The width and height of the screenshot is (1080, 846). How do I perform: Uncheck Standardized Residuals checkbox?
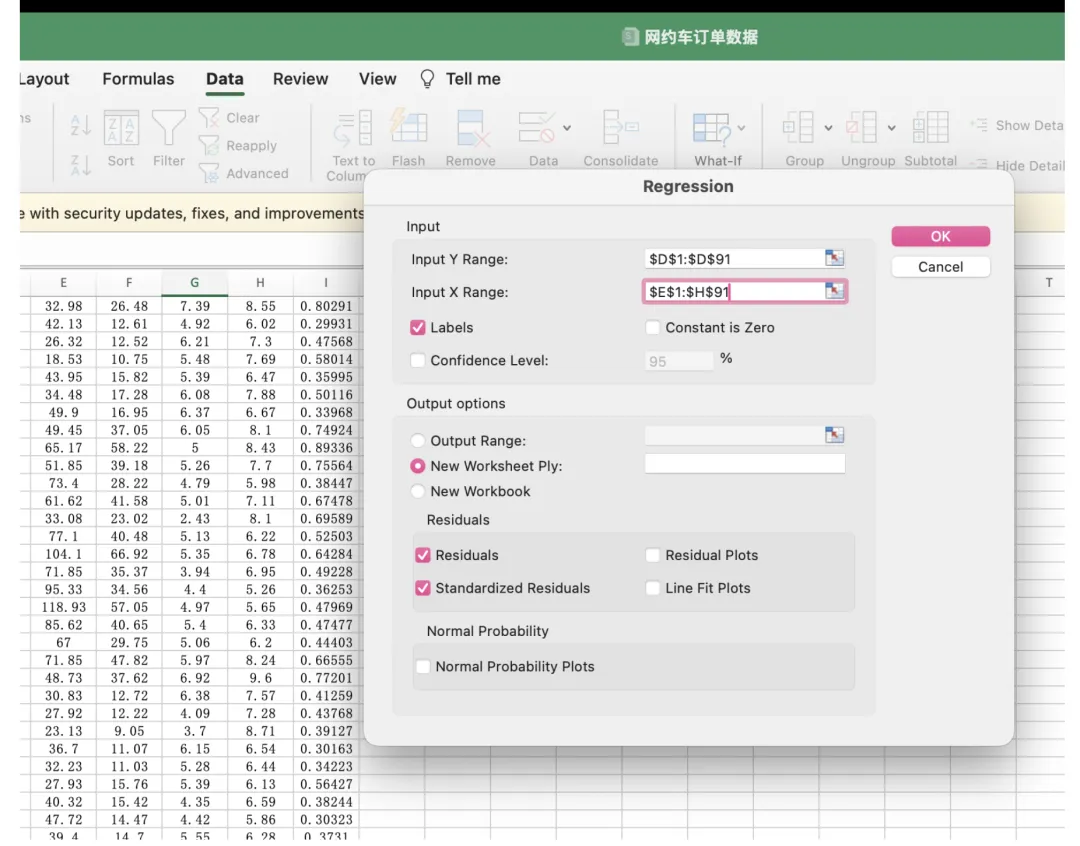click(x=423, y=588)
